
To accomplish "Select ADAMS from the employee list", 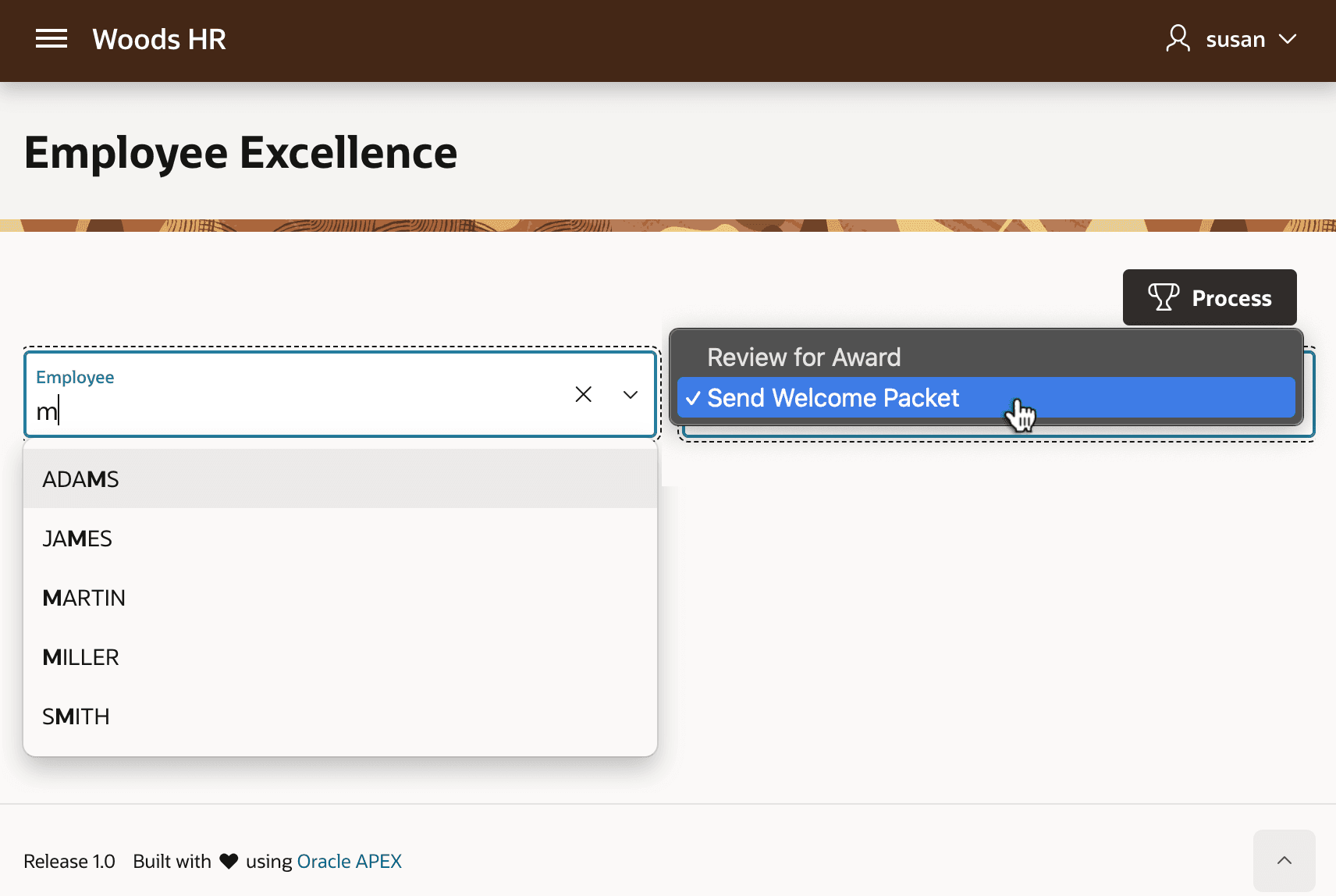I will click(340, 478).
